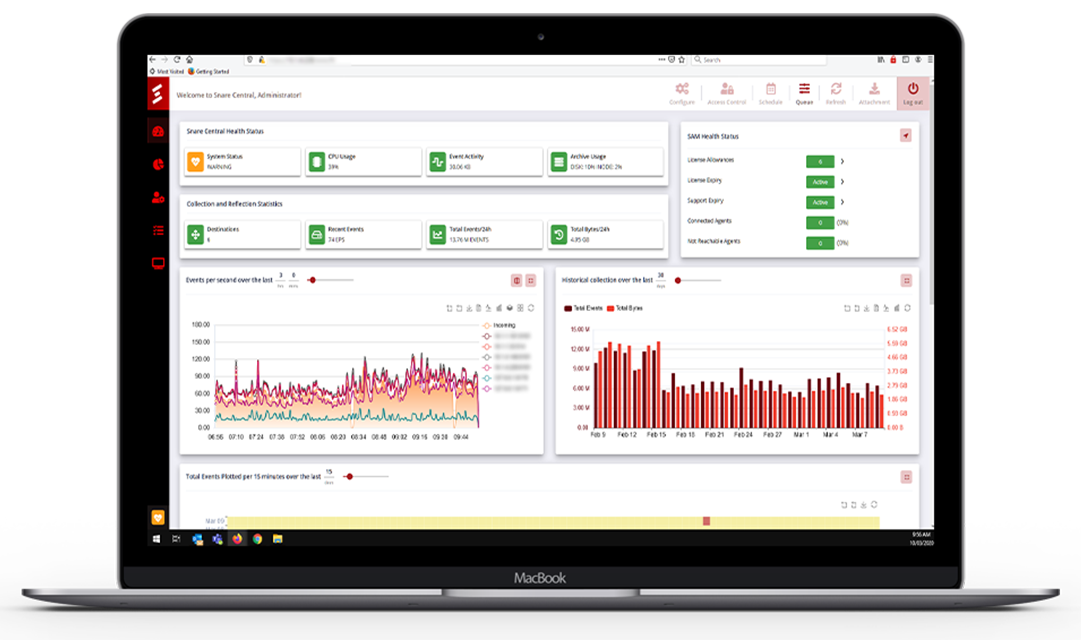Click the browser back arrow
Viewport: 1081px width, 640px height.
coord(152,60)
